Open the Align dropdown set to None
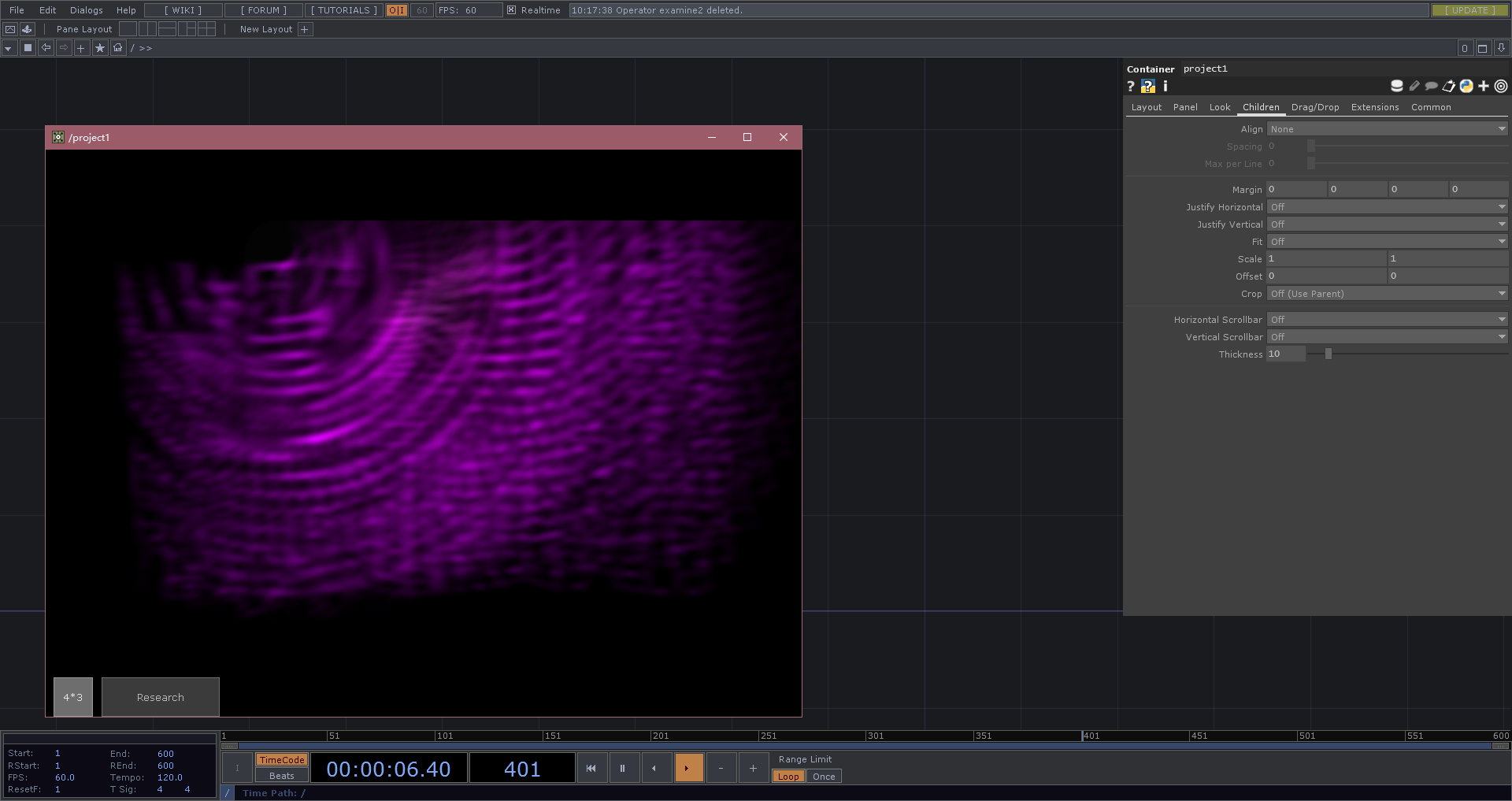 click(1388, 128)
